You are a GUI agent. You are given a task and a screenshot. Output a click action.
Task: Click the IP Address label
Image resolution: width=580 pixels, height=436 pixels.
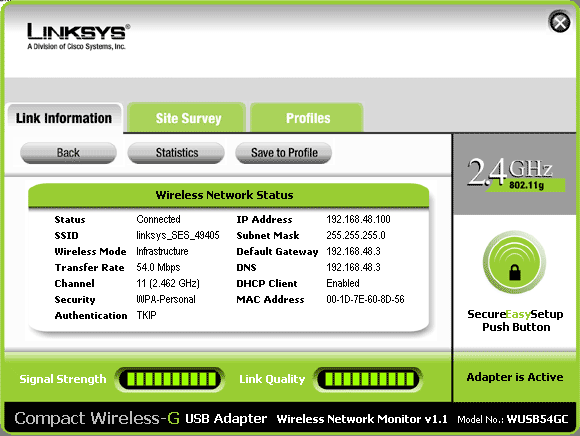click(264, 220)
